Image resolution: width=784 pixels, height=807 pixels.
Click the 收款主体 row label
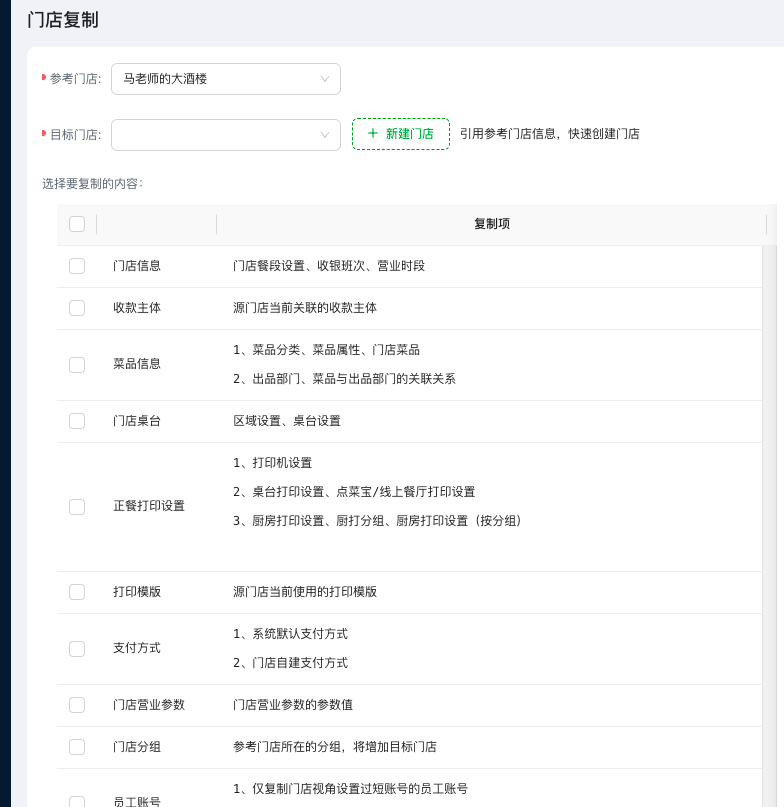pos(137,308)
